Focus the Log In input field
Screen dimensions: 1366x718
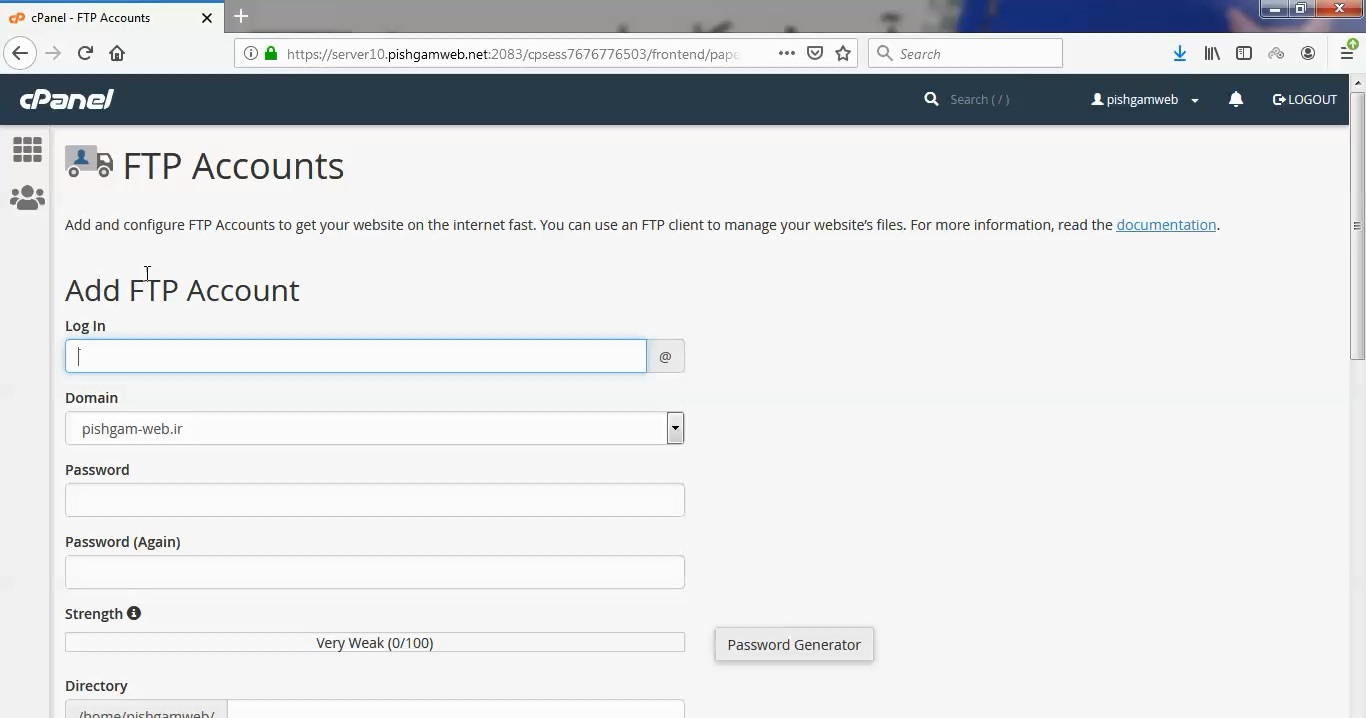(x=356, y=356)
